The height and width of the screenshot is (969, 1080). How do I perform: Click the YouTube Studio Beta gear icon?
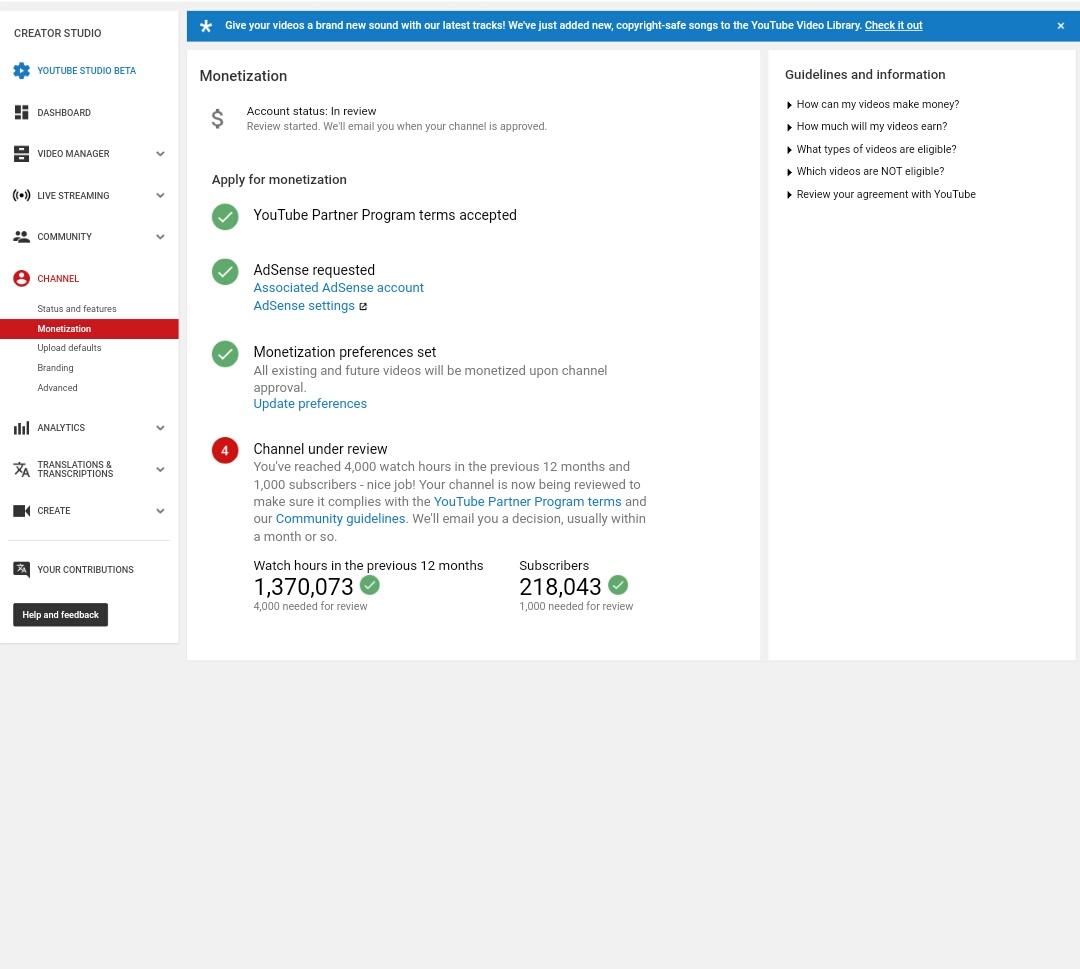tap(21, 70)
